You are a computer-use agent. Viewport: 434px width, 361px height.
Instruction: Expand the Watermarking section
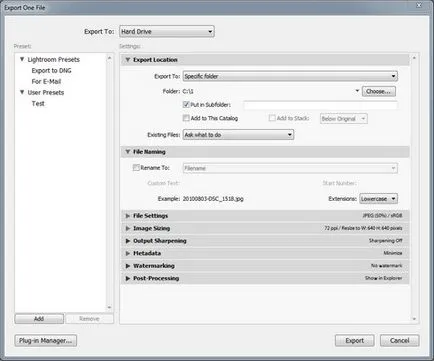click(x=127, y=266)
